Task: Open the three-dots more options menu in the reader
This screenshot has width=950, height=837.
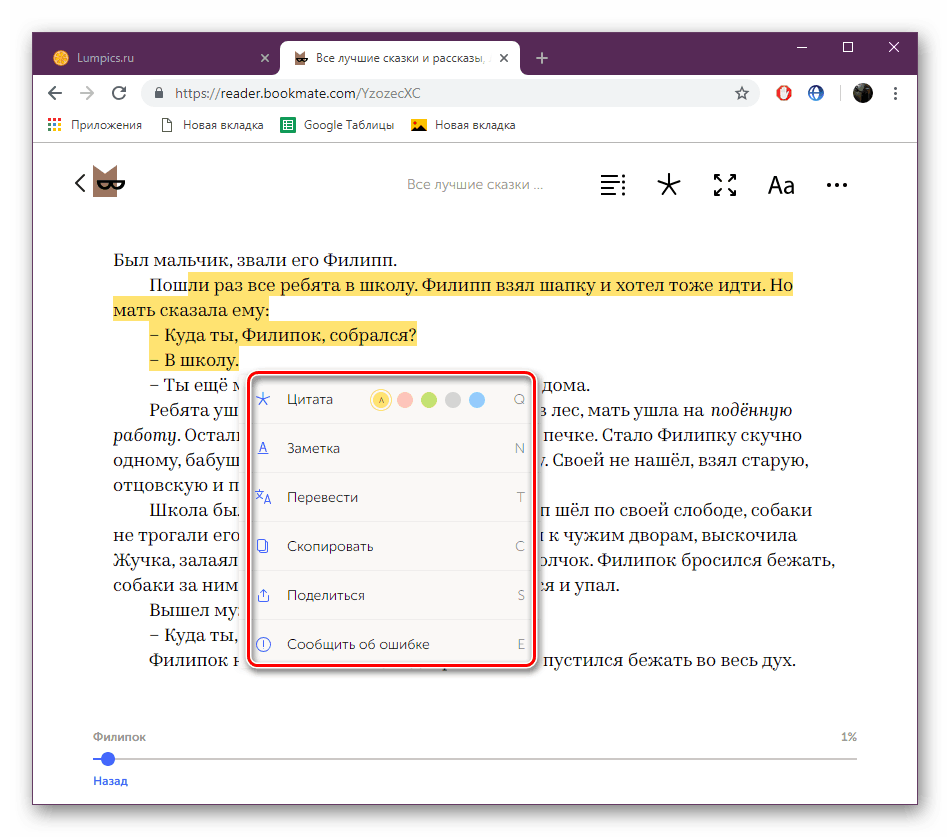Action: (837, 185)
